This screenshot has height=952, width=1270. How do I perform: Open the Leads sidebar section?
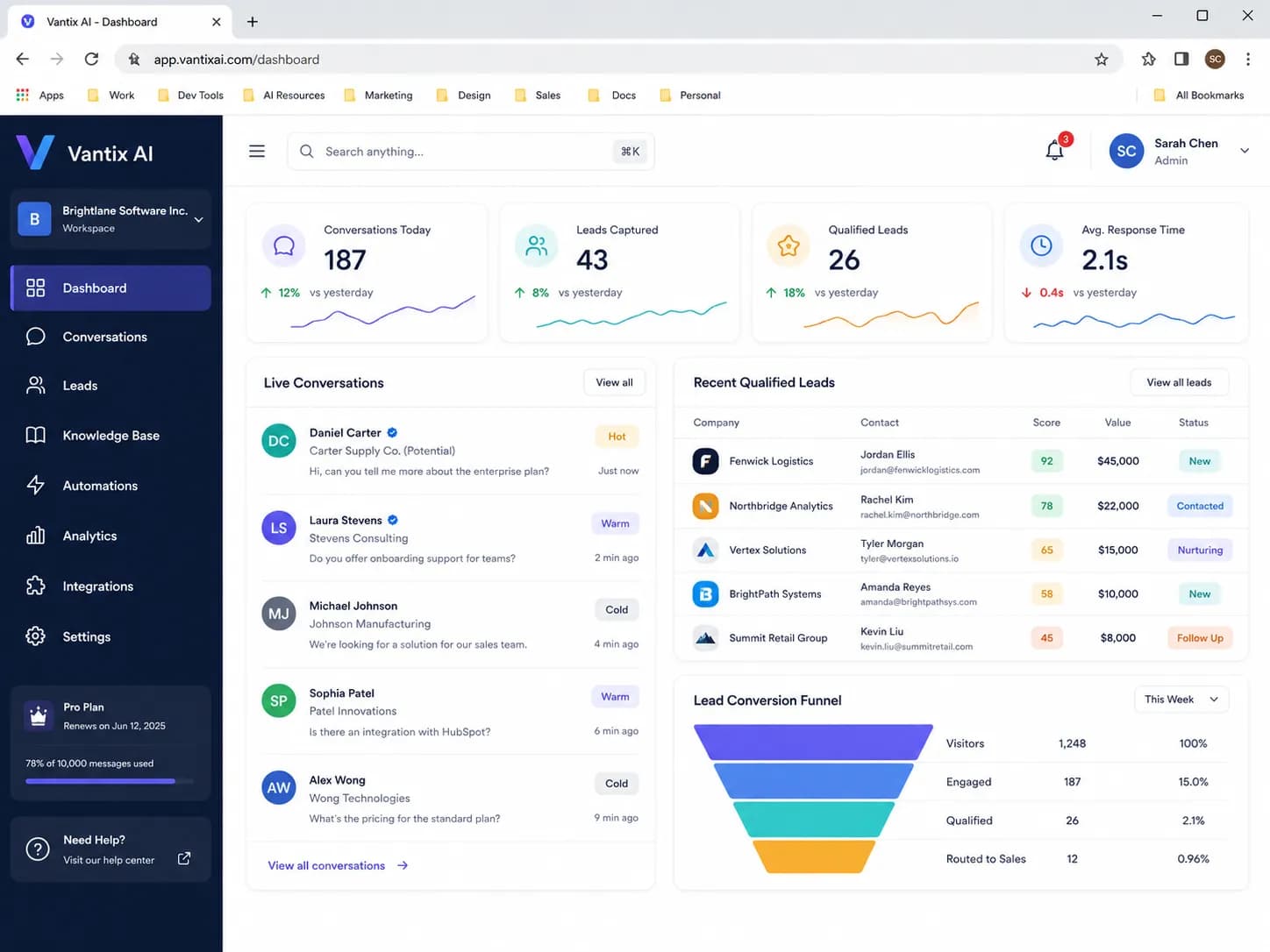point(111,386)
